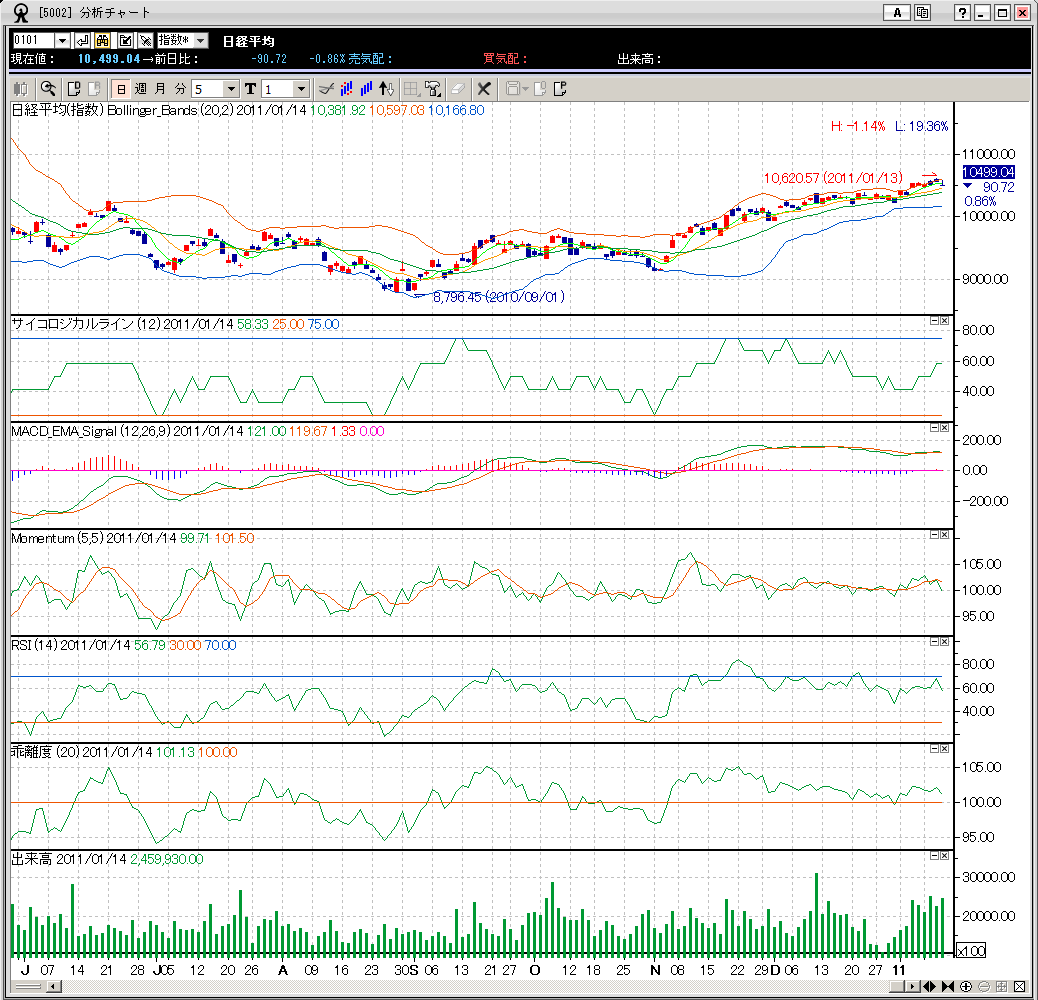The image size is (1038, 1000).
Task: Minimize the MACD_EMA_Signal indicator panel
Action: (x=933, y=427)
